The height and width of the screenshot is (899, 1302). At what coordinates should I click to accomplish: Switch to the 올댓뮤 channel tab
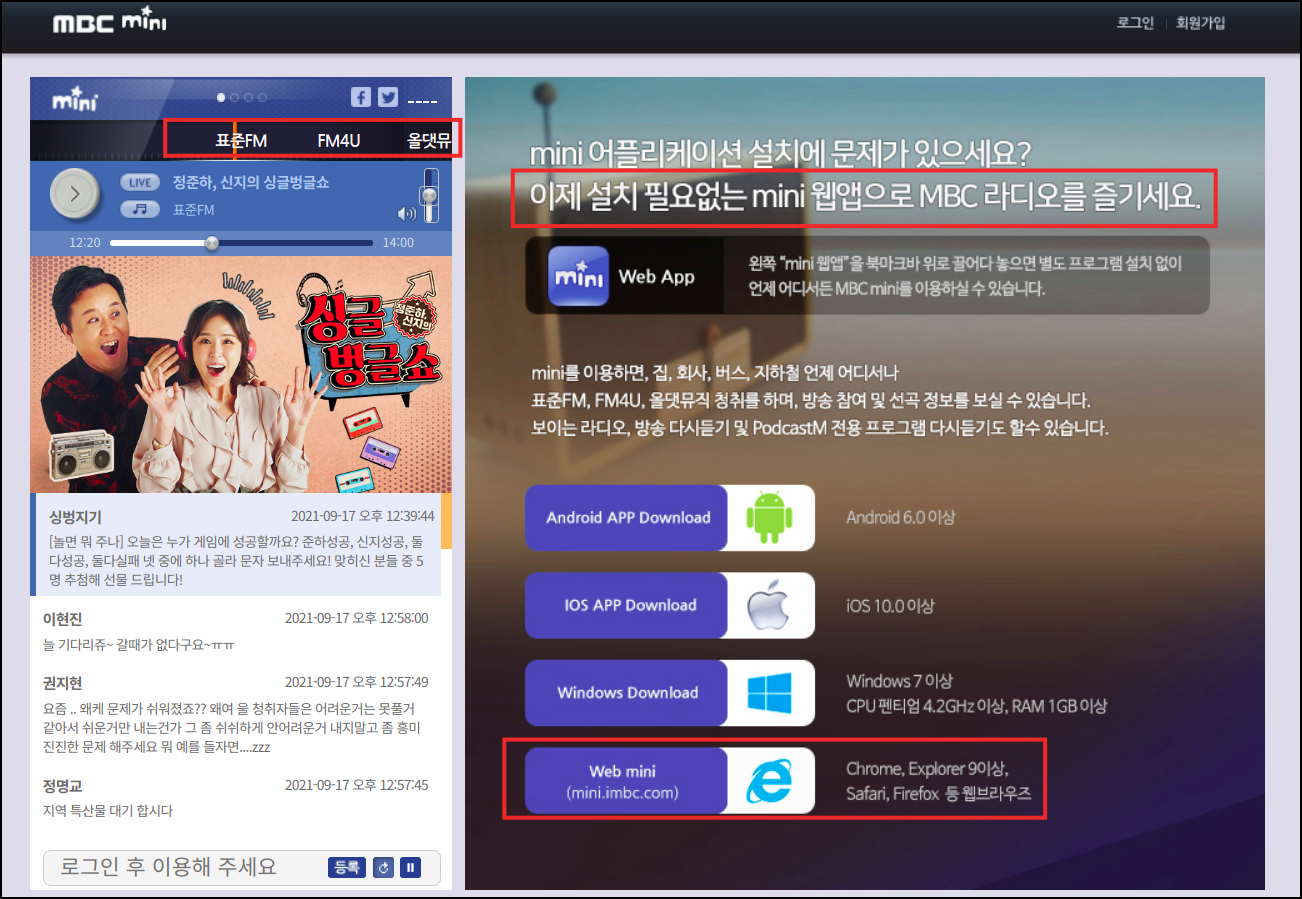[x=427, y=141]
